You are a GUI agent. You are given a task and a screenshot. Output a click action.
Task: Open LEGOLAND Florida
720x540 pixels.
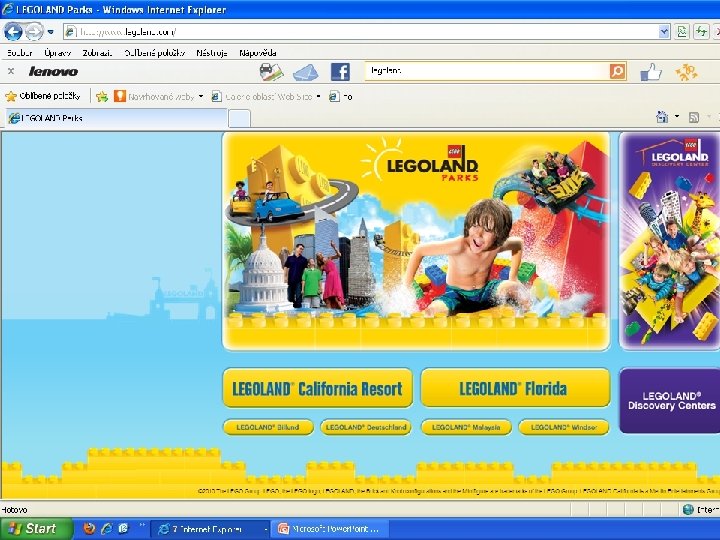(x=515, y=388)
